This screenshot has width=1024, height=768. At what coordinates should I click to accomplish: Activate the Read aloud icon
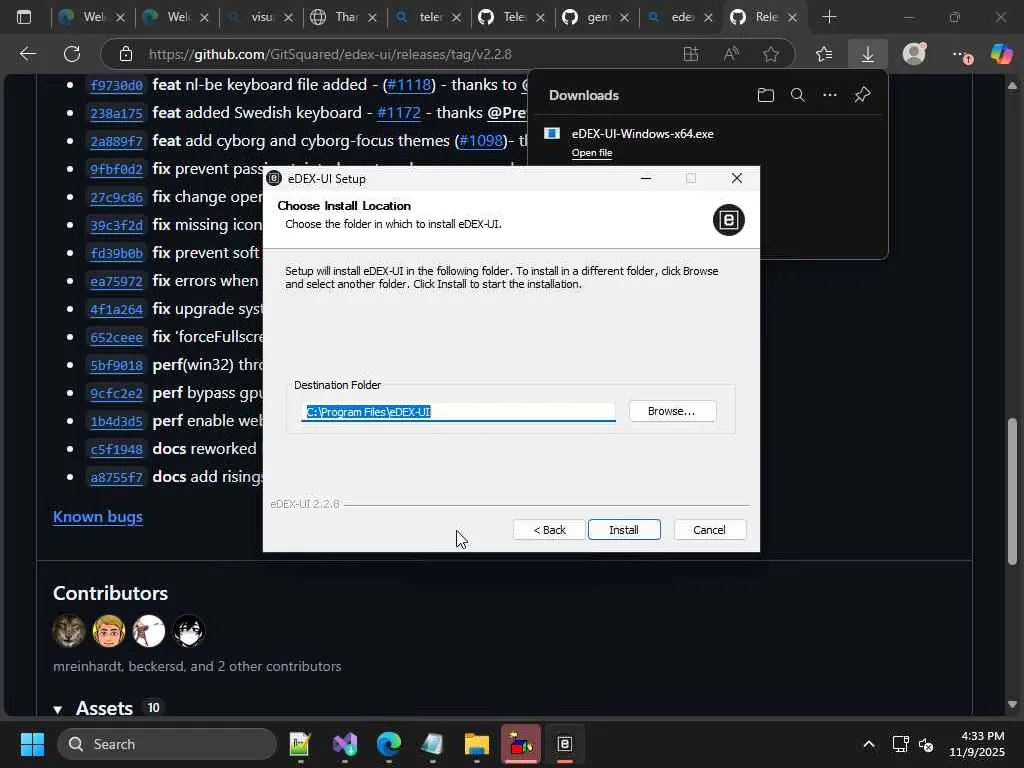(x=731, y=54)
